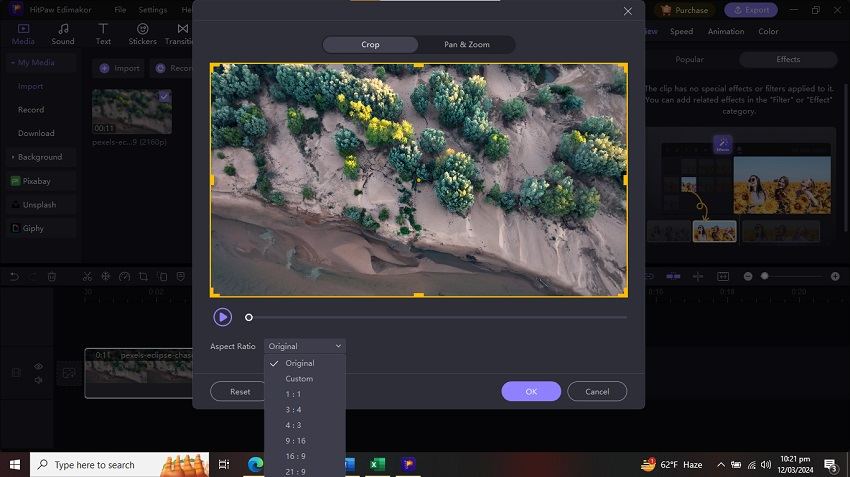Expand the Background section in sidebar
Viewport: 850px width, 477px height.
tap(39, 157)
